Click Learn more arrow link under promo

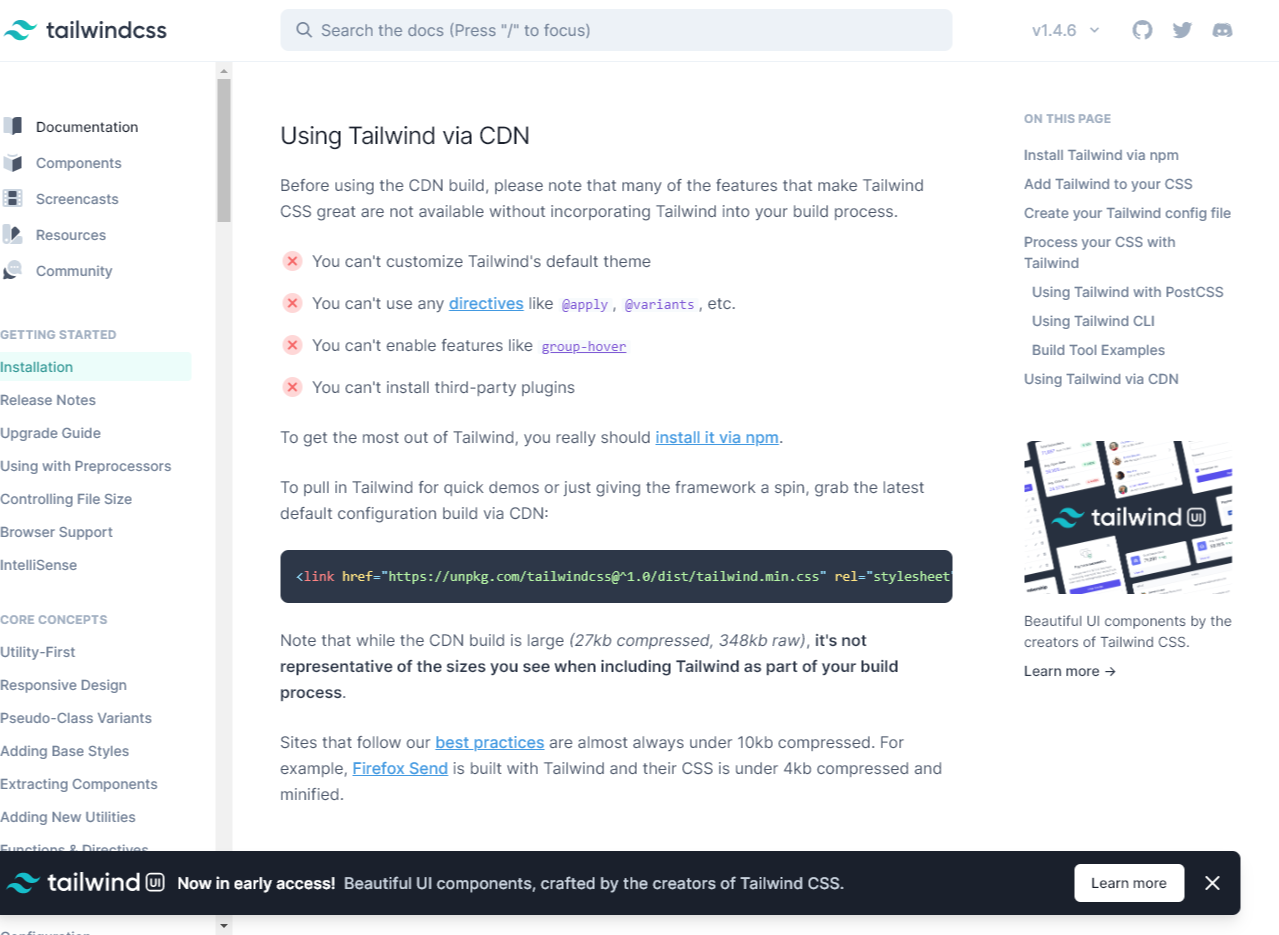(x=1070, y=671)
